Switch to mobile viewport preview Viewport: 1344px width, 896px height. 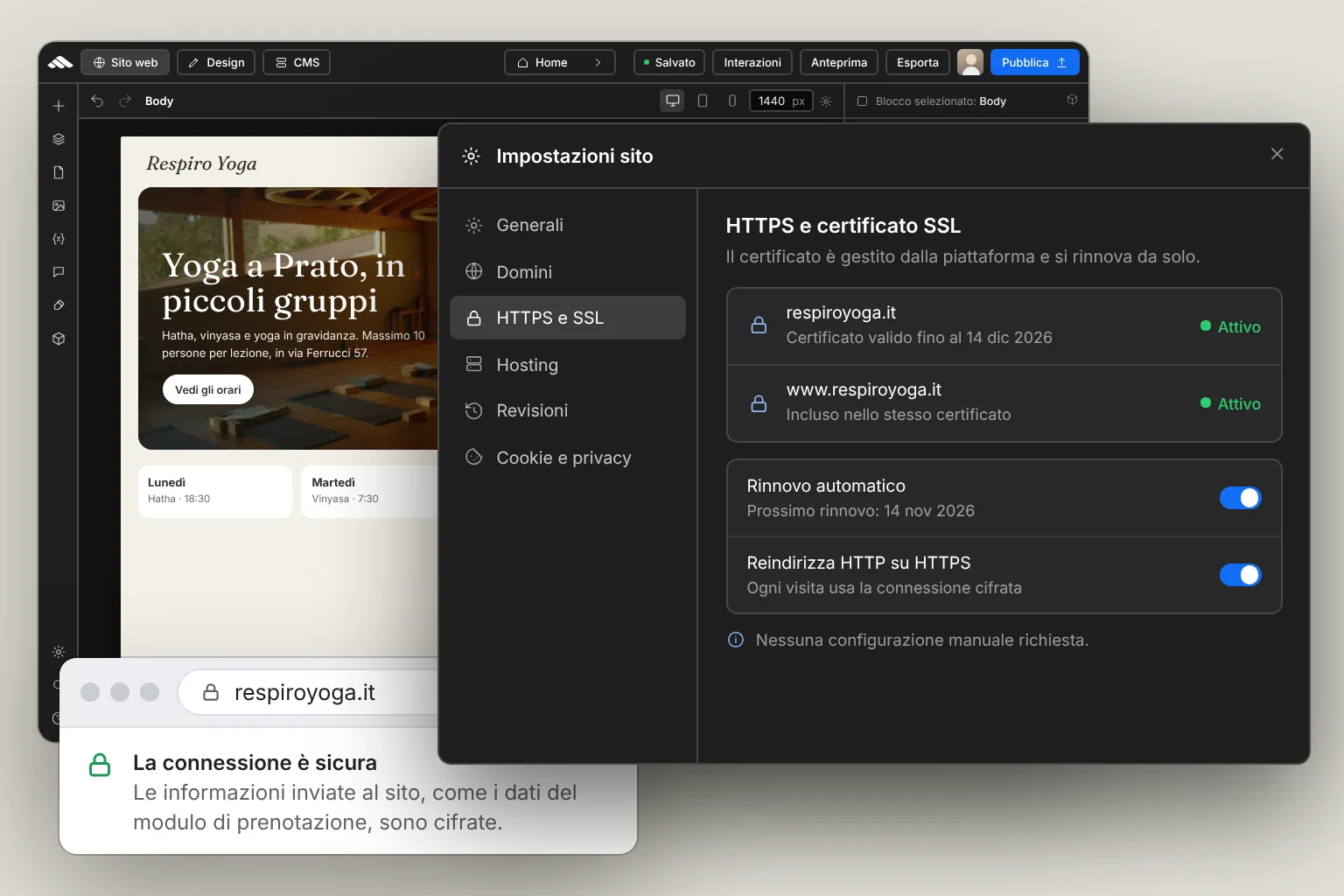tap(732, 101)
